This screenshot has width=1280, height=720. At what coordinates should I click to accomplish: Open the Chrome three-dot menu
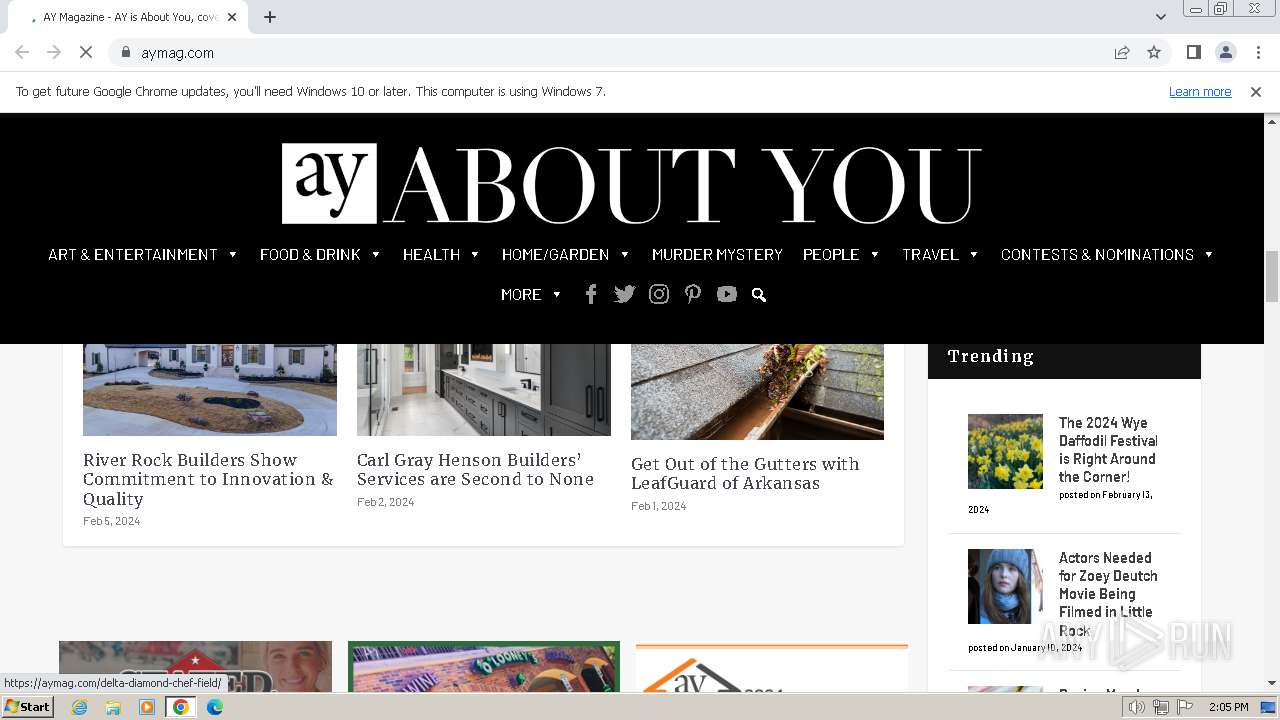[1258, 52]
